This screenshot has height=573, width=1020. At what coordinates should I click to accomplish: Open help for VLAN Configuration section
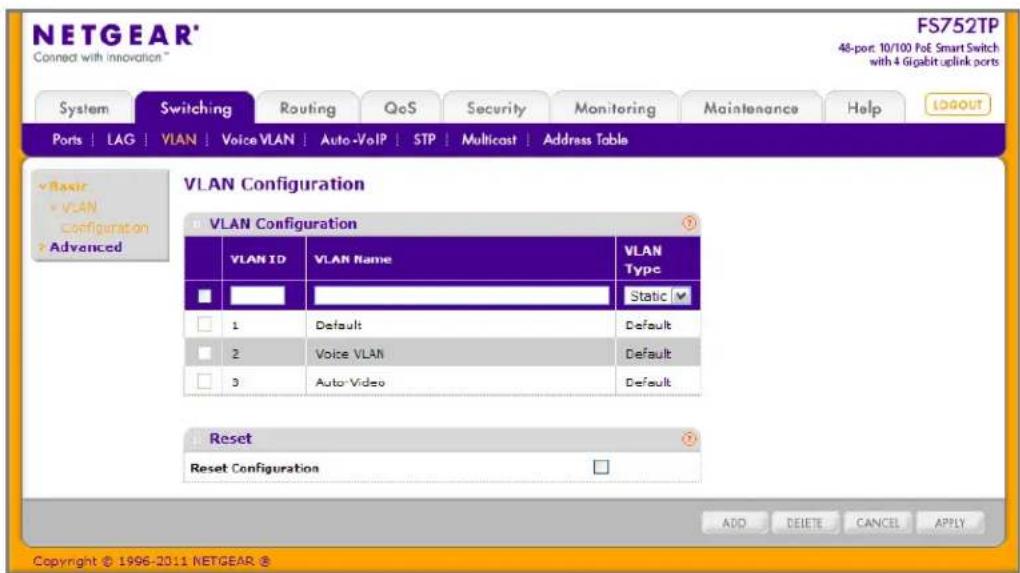pyautogui.click(x=688, y=224)
